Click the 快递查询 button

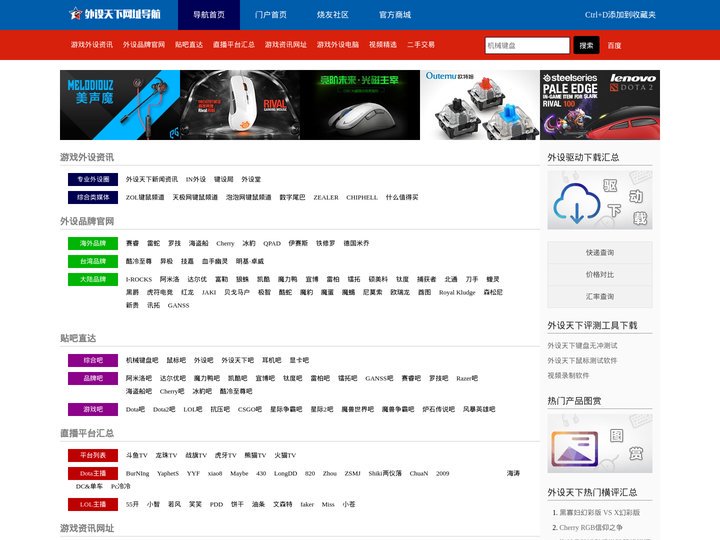click(600, 253)
